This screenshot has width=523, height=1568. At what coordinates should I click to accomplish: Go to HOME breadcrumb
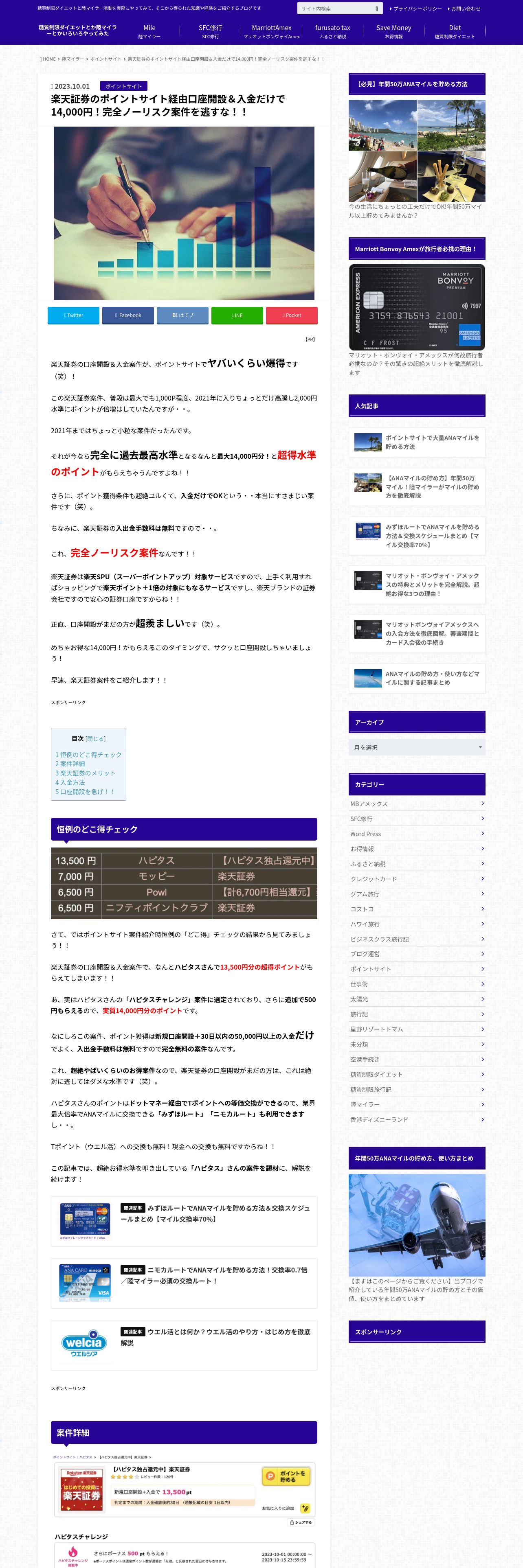pos(48,59)
